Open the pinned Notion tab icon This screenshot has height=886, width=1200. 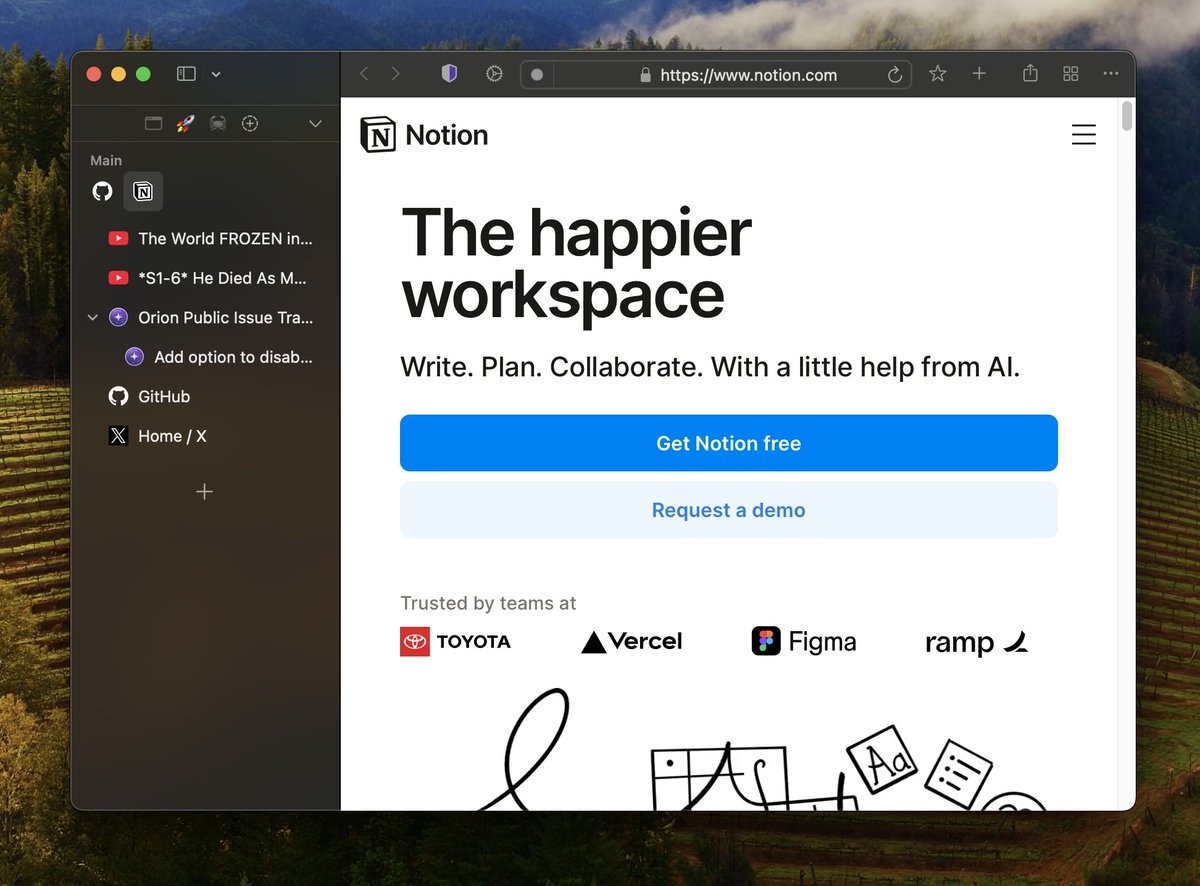point(143,191)
